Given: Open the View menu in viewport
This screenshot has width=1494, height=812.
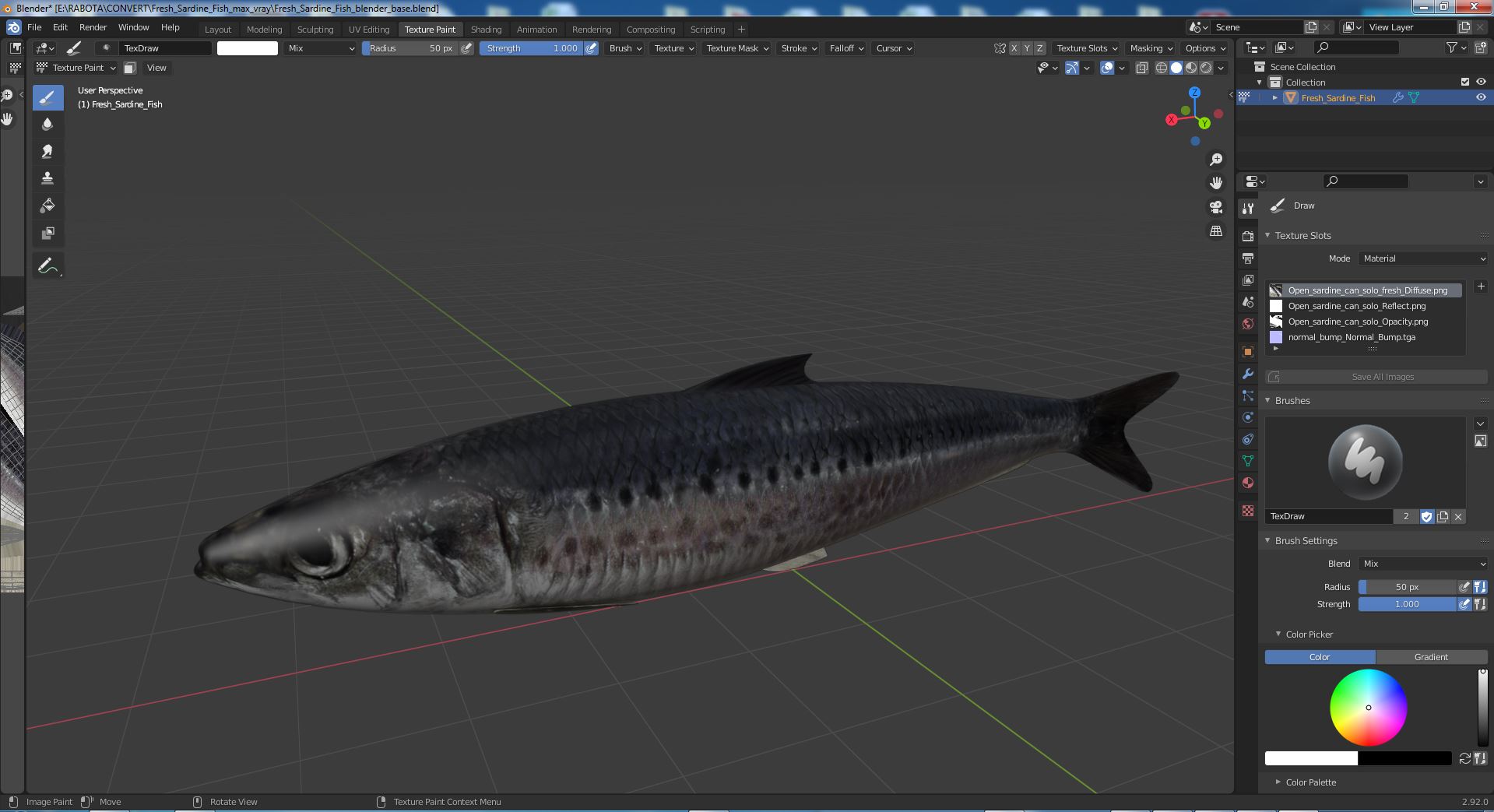Looking at the screenshot, I should point(156,68).
